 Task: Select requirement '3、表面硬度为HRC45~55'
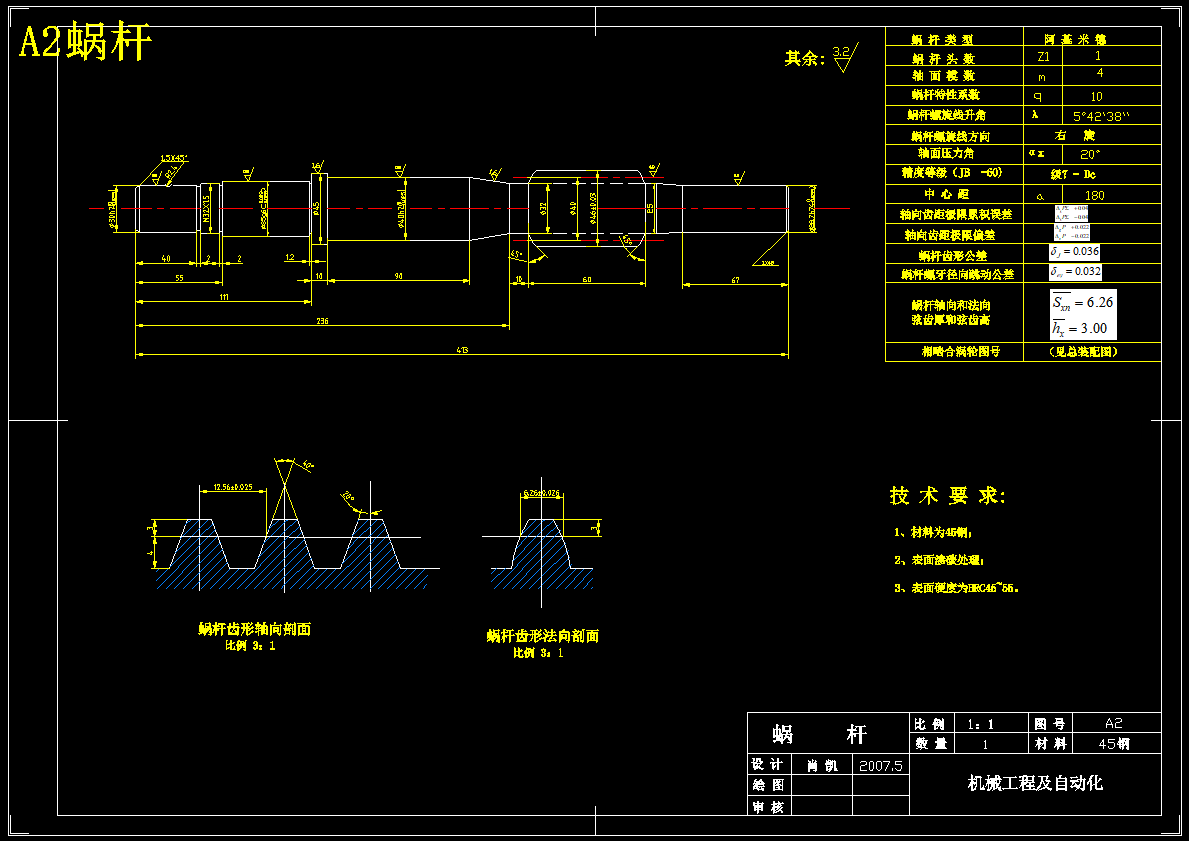956,588
